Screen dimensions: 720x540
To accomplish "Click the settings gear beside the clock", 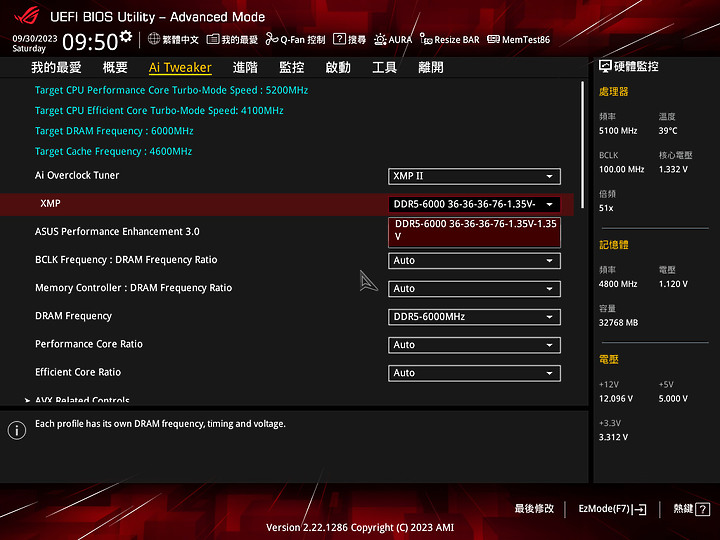I will pos(125,36).
